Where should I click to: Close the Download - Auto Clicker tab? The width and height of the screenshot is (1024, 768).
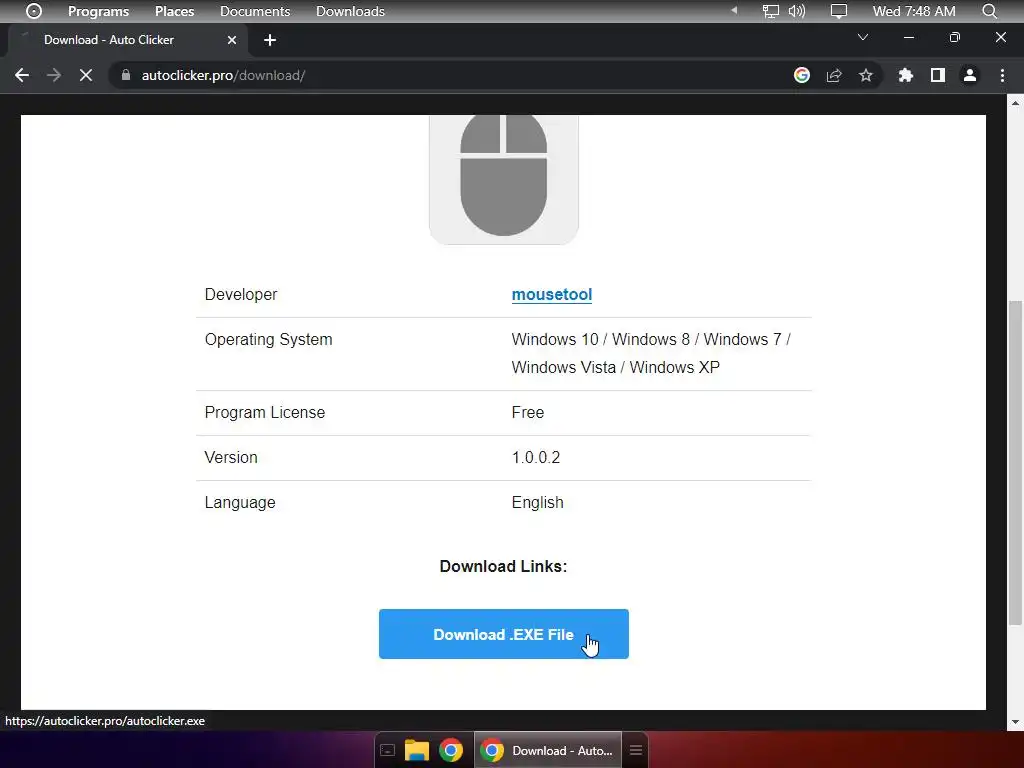click(x=232, y=40)
